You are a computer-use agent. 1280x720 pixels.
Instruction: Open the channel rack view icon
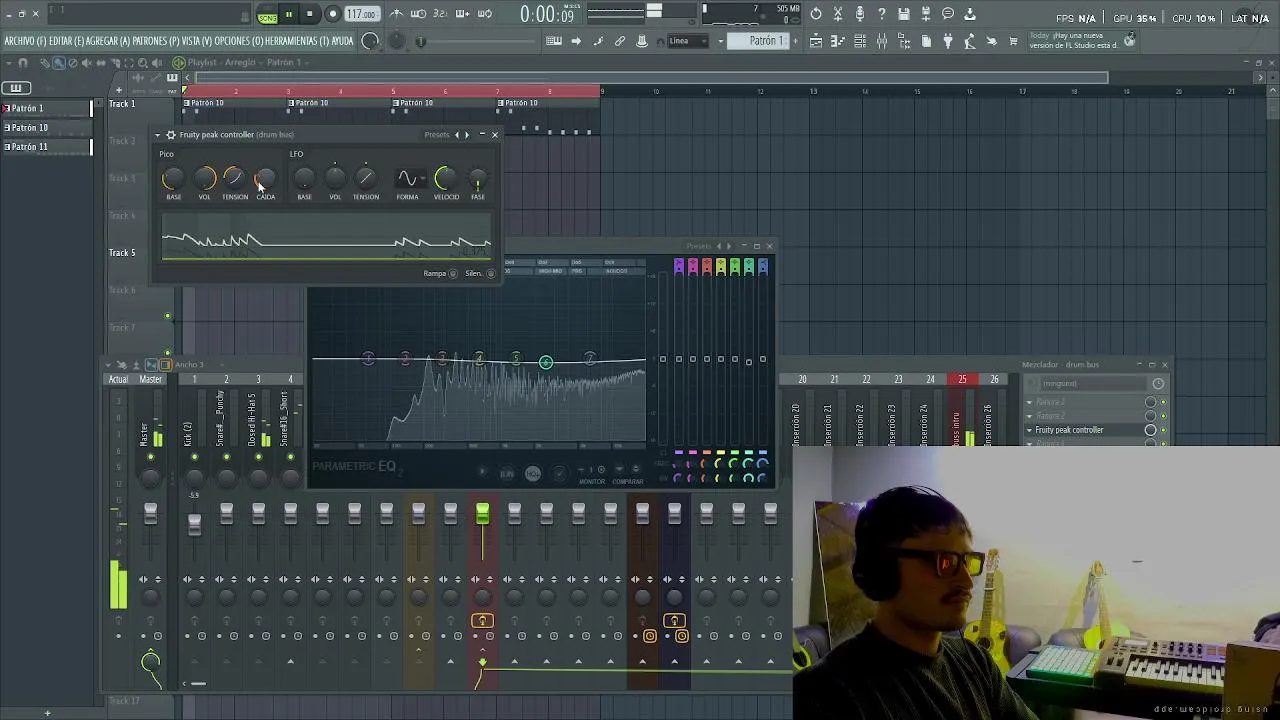click(860, 41)
